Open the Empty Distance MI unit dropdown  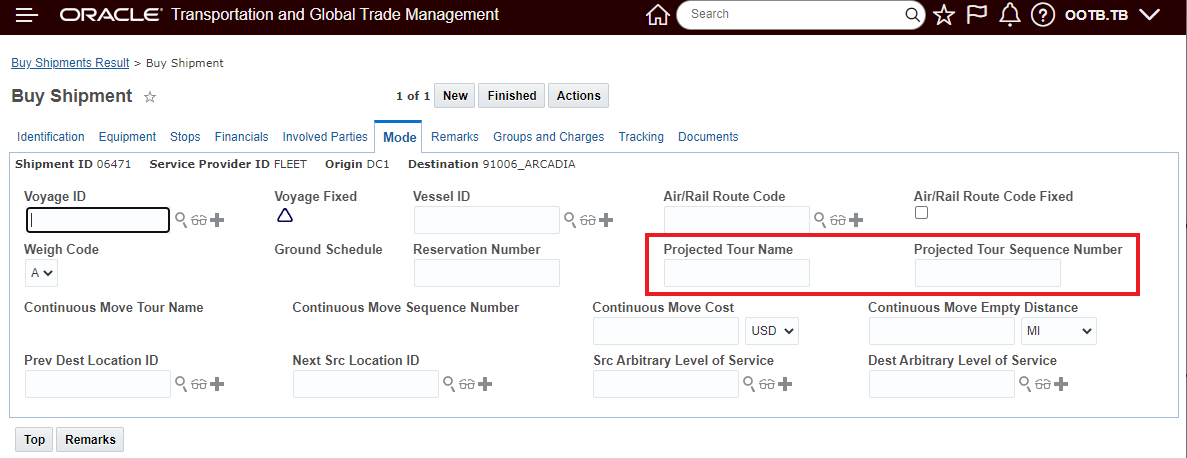coord(1058,330)
